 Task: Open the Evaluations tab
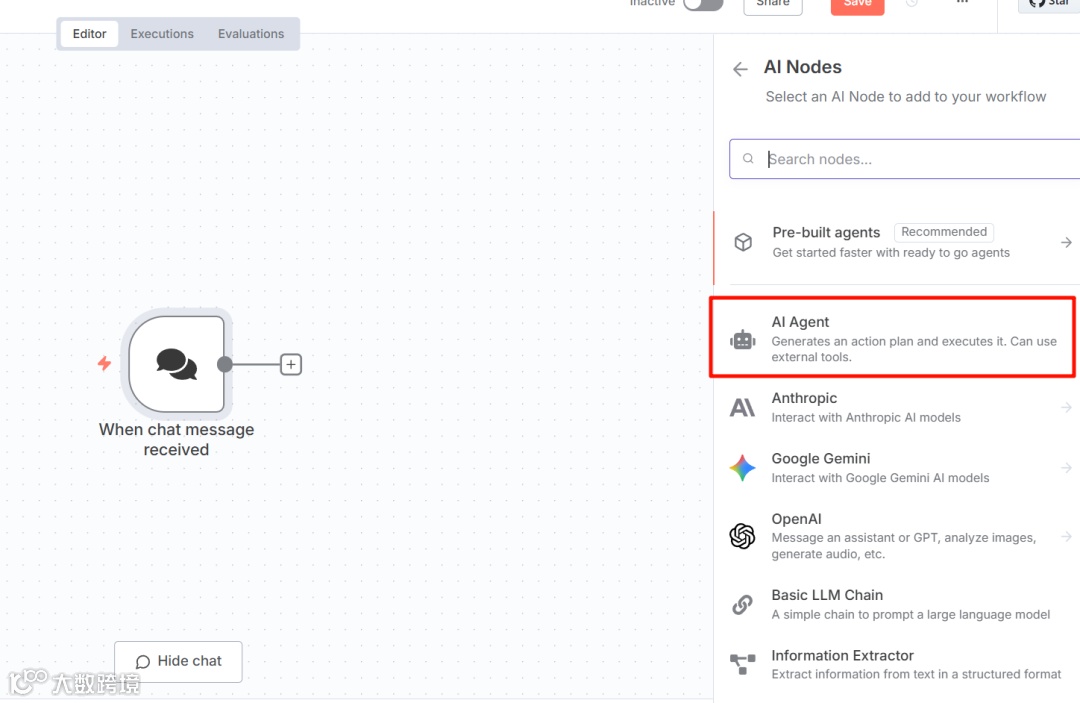tap(251, 34)
